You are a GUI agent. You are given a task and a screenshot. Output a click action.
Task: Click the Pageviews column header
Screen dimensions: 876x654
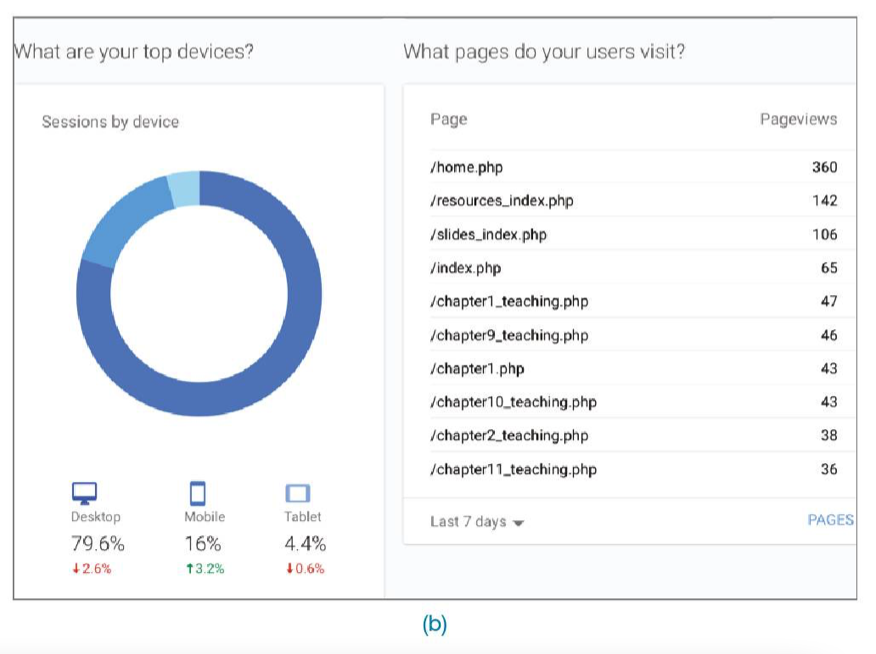click(798, 119)
